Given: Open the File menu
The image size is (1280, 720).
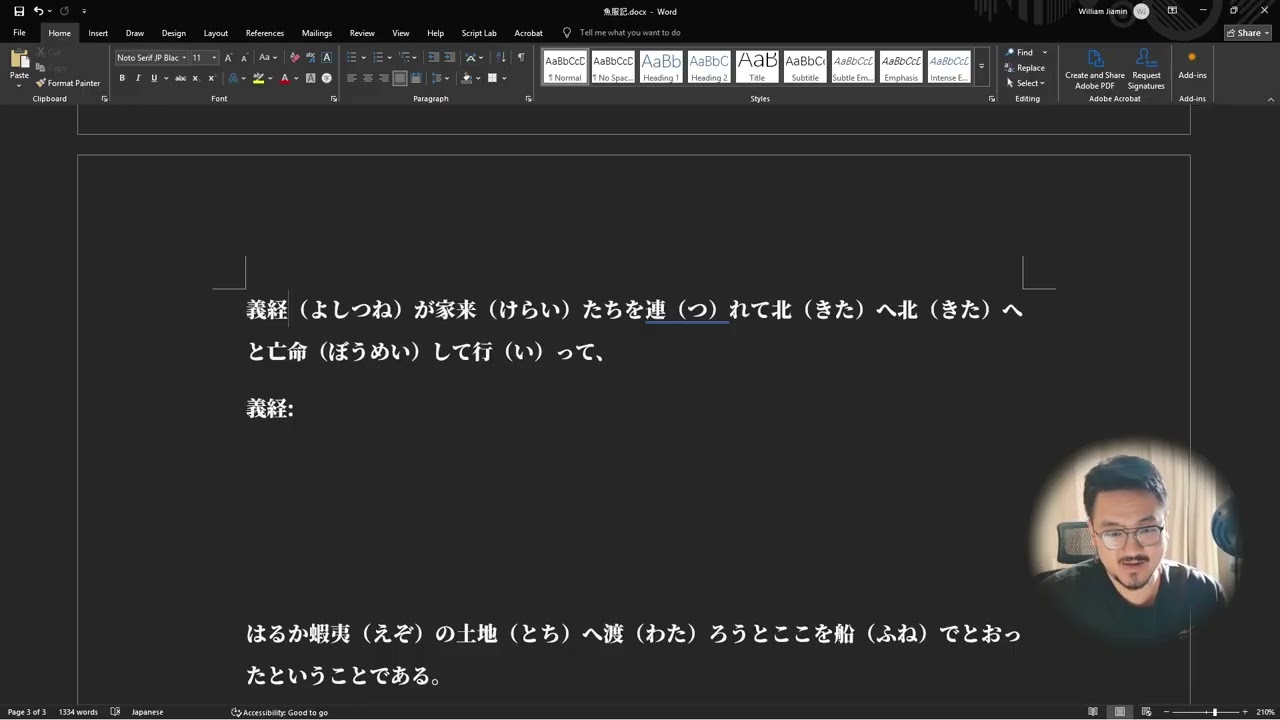Looking at the screenshot, I should click(19, 33).
